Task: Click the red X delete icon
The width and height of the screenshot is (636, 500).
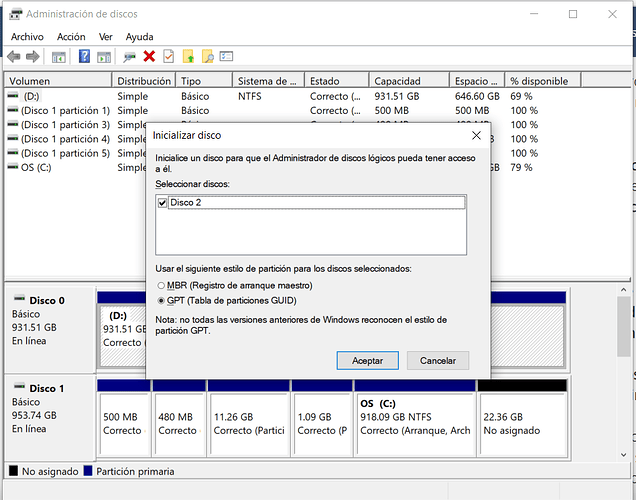Action: (149, 56)
